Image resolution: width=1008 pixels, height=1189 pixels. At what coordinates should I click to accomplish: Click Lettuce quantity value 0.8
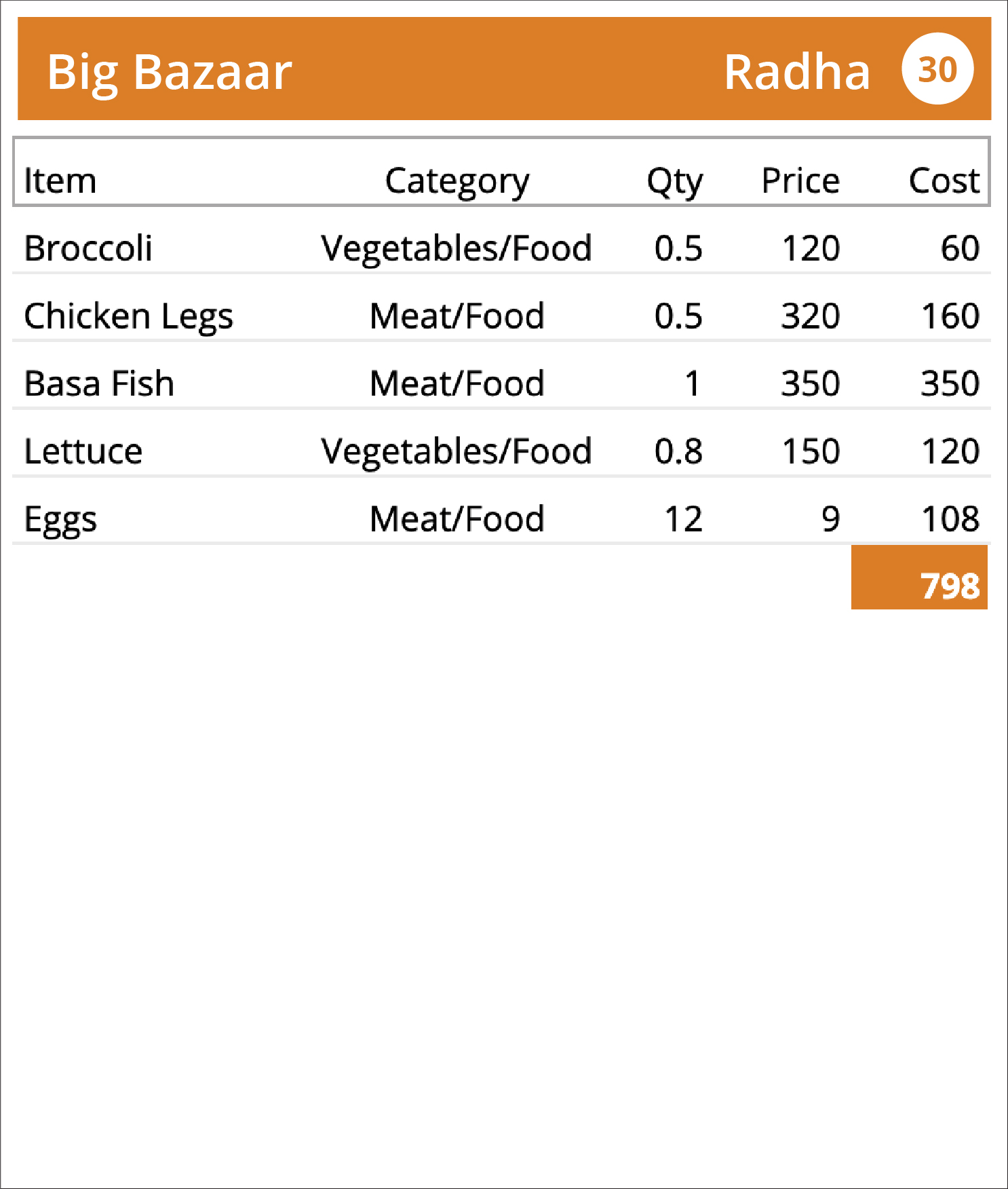click(678, 451)
